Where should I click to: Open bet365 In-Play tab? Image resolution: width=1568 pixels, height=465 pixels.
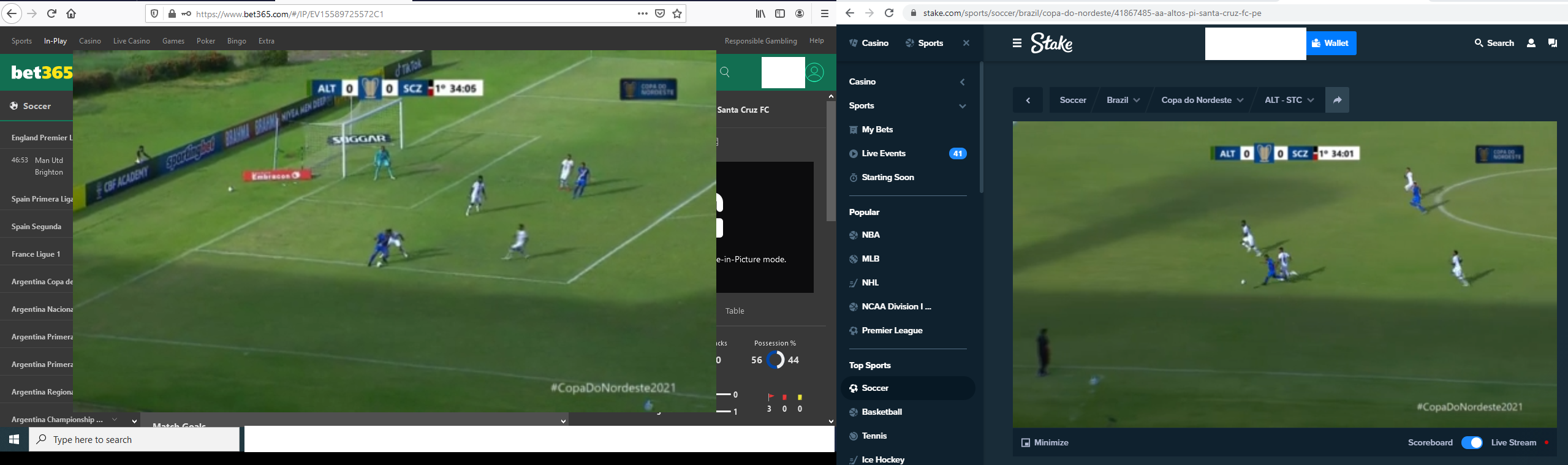tap(55, 41)
